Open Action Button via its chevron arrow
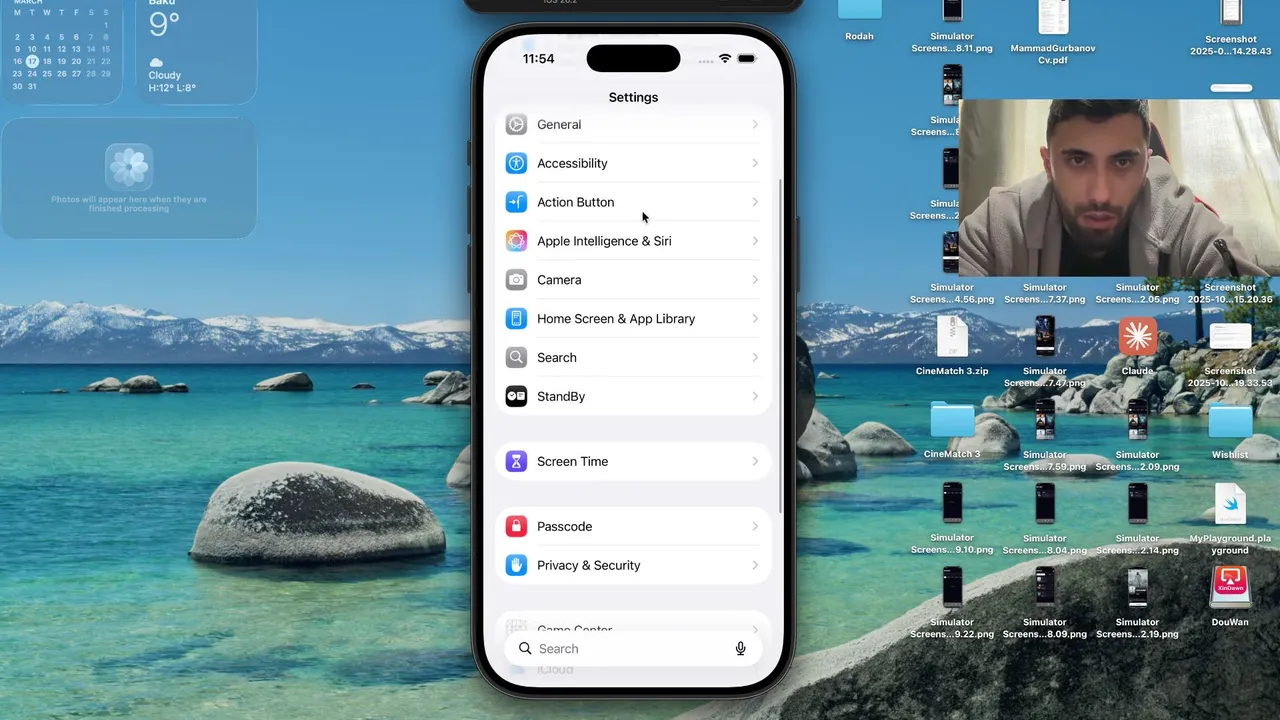 [755, 202]
